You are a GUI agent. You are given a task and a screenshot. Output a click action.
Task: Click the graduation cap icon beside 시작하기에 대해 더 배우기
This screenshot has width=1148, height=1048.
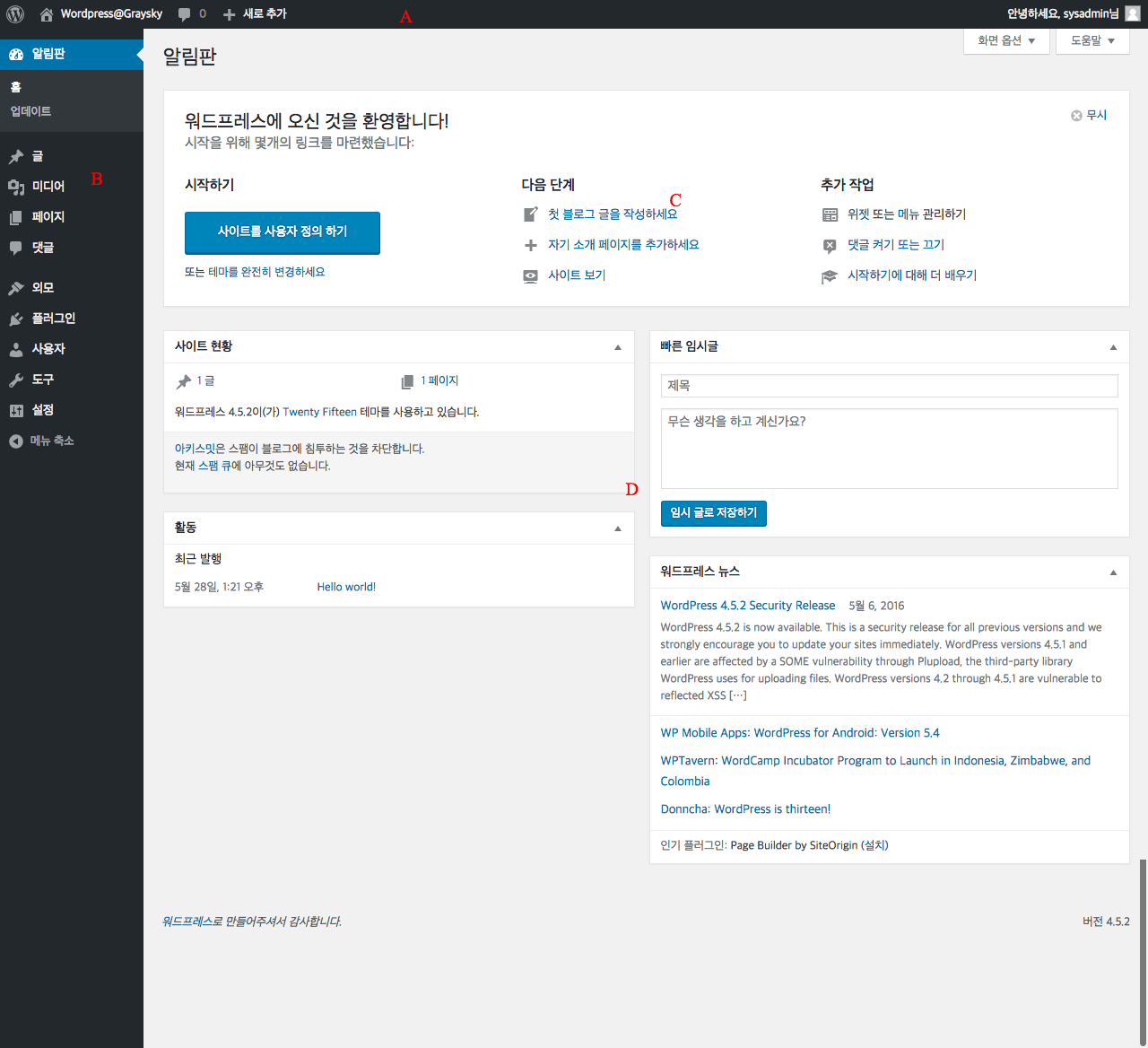(x=831, y=276)
